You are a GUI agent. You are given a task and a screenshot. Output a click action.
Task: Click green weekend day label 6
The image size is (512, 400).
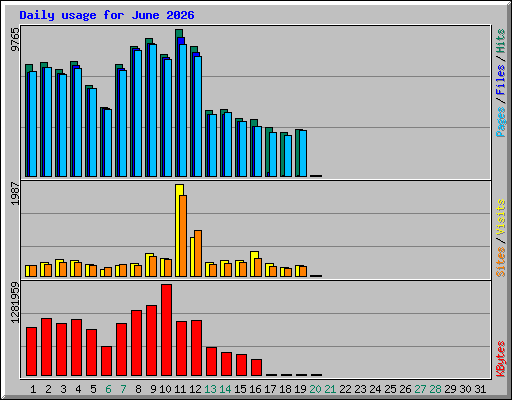coord(108,389)
